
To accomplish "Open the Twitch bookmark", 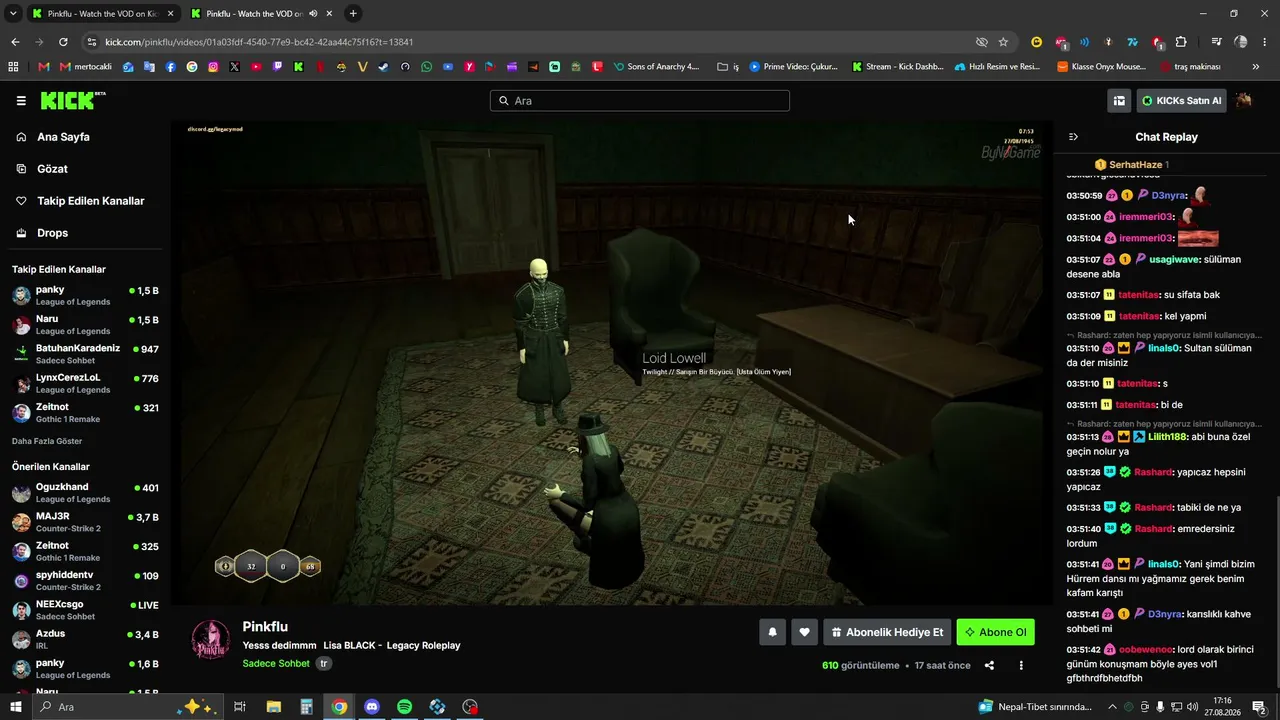I will tap(277, 67).
